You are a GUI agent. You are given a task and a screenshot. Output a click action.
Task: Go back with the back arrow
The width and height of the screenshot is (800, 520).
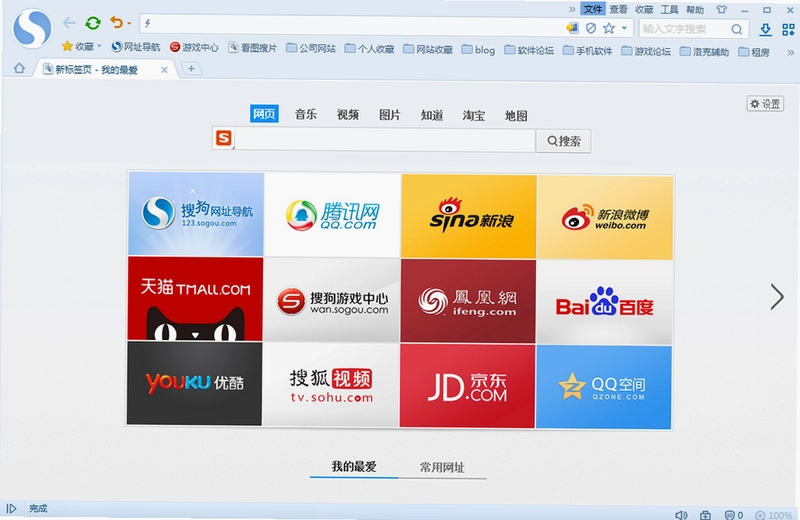(x=69, y=23)
